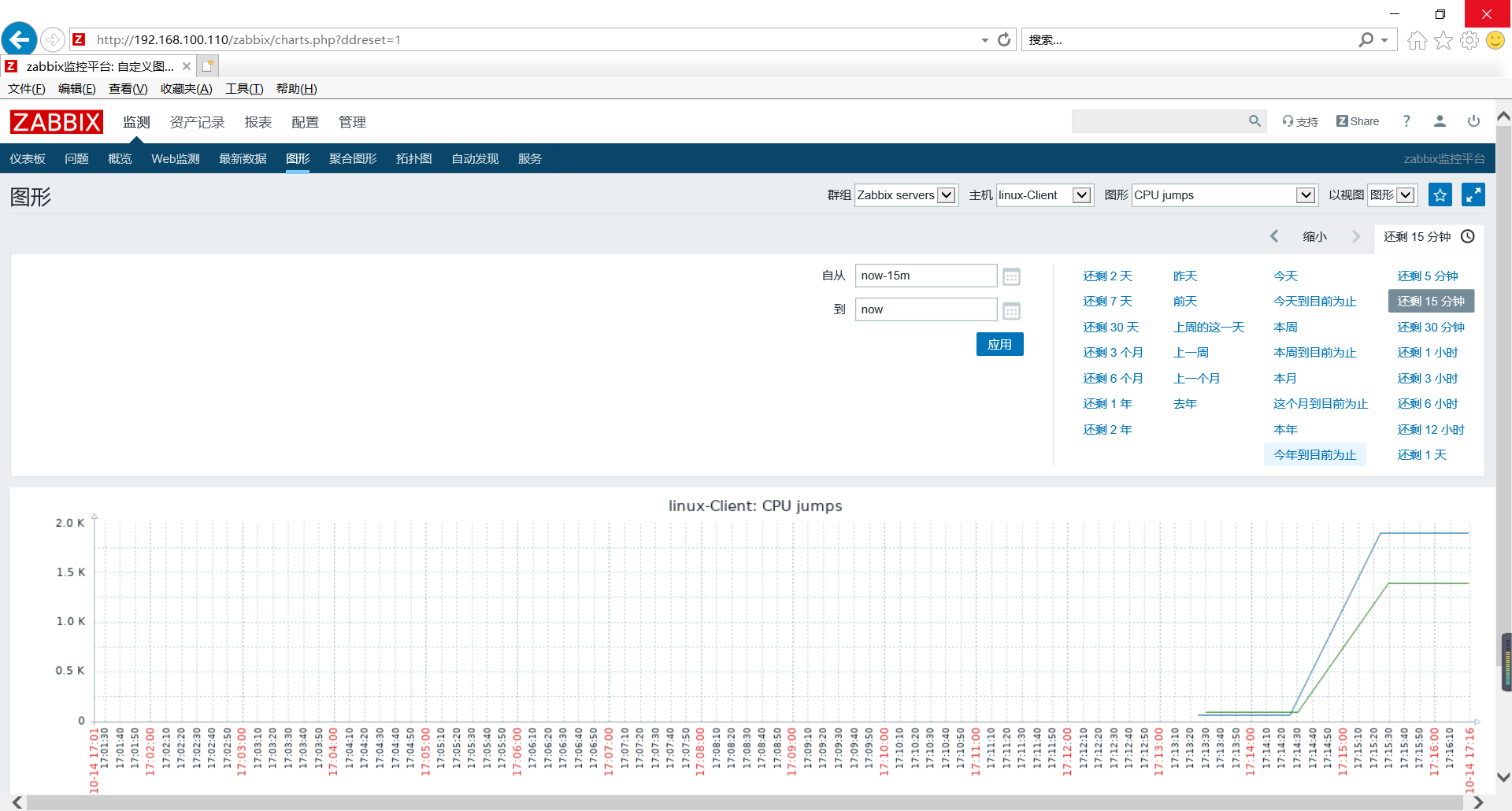The height and width of the screenshot is (811, 1512).
Task: Click the browser search magnifier icon
Action: (1366, 39)
